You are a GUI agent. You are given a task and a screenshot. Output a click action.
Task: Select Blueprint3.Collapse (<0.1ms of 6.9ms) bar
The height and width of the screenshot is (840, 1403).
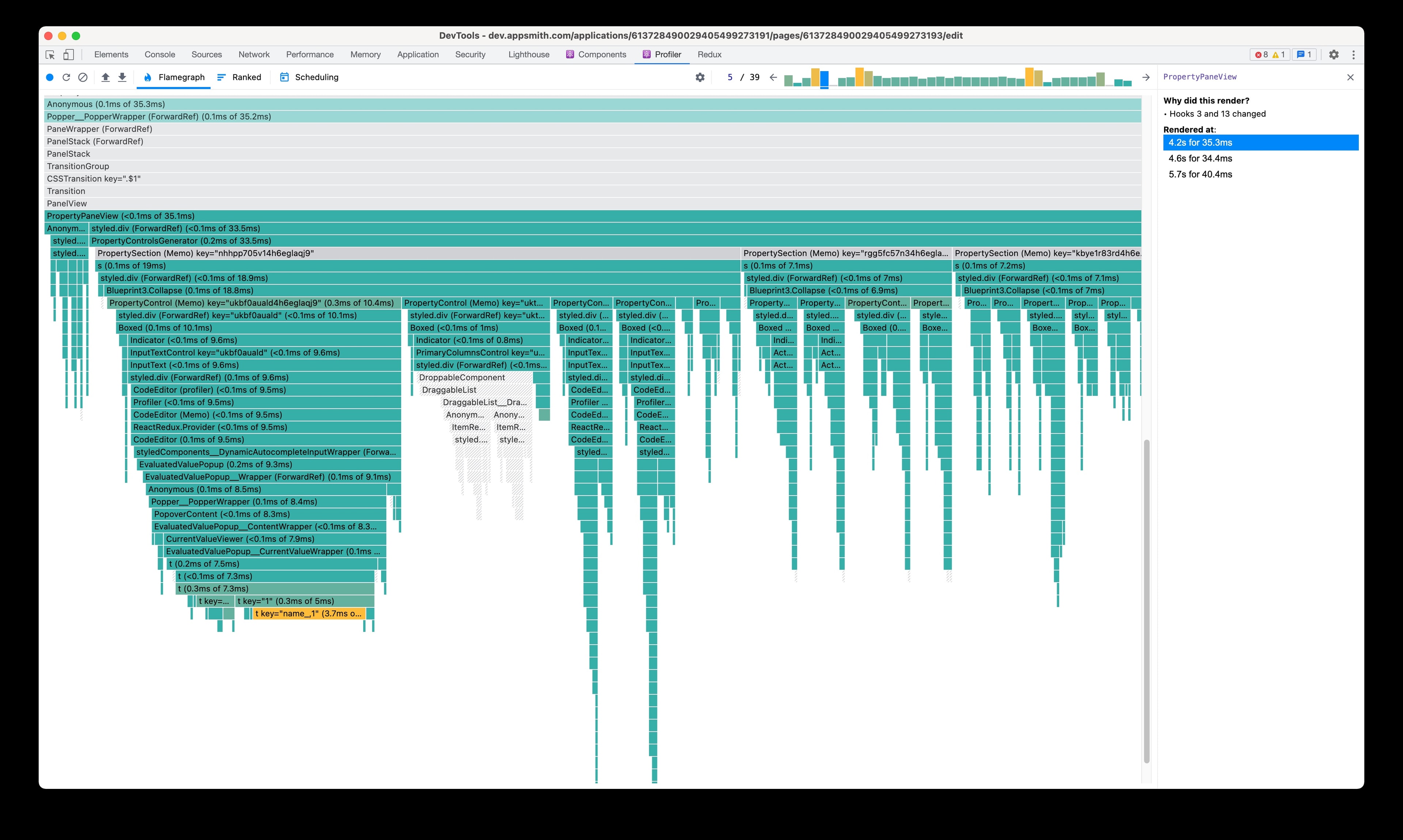849,290
